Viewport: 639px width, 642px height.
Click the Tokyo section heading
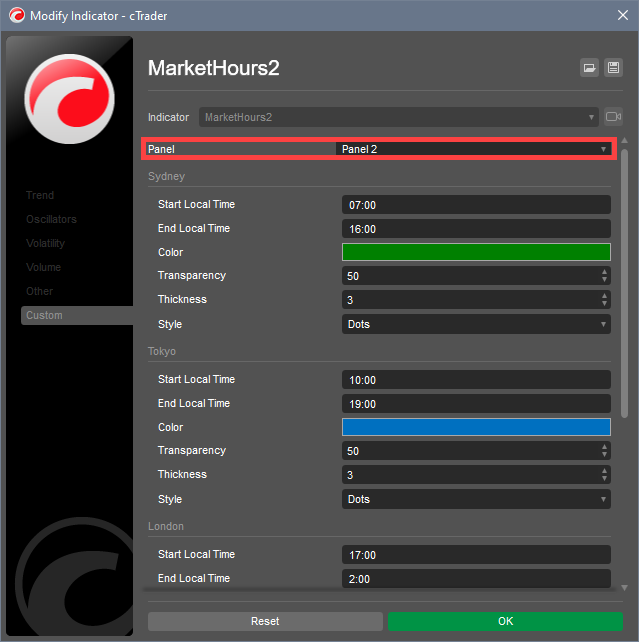point(162,351)
